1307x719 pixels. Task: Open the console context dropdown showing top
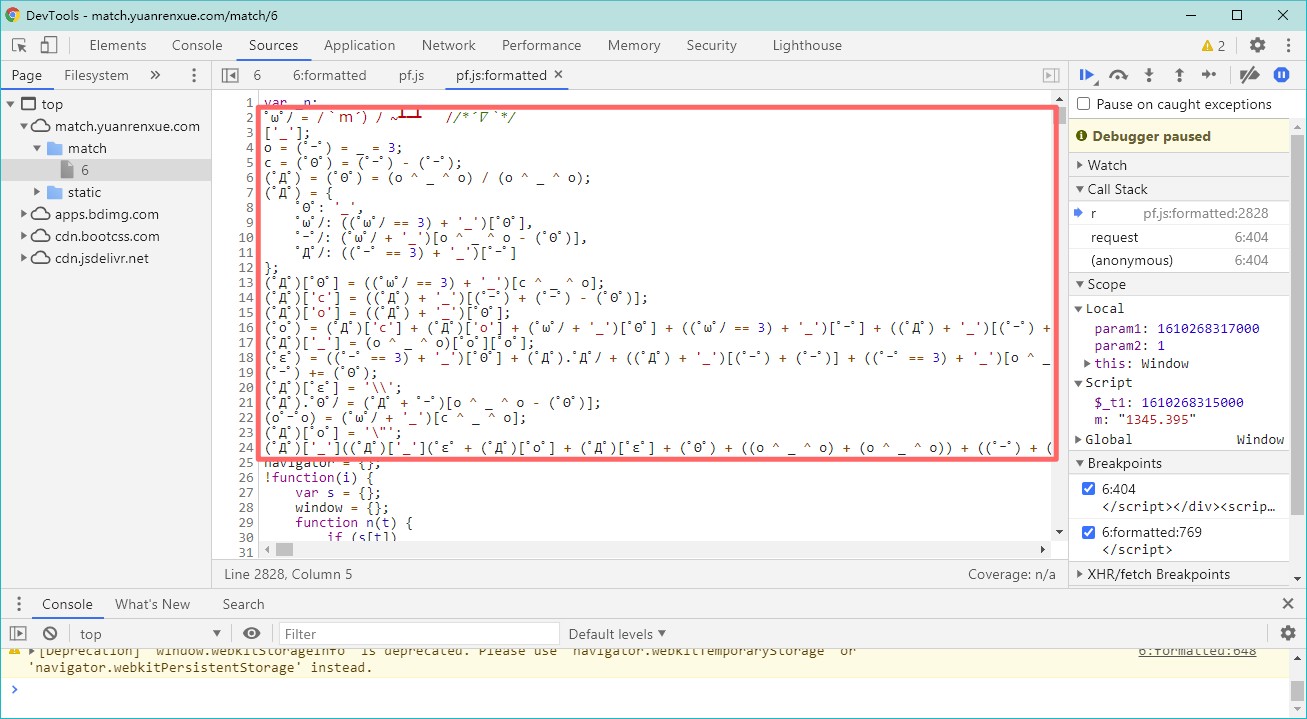150,634
